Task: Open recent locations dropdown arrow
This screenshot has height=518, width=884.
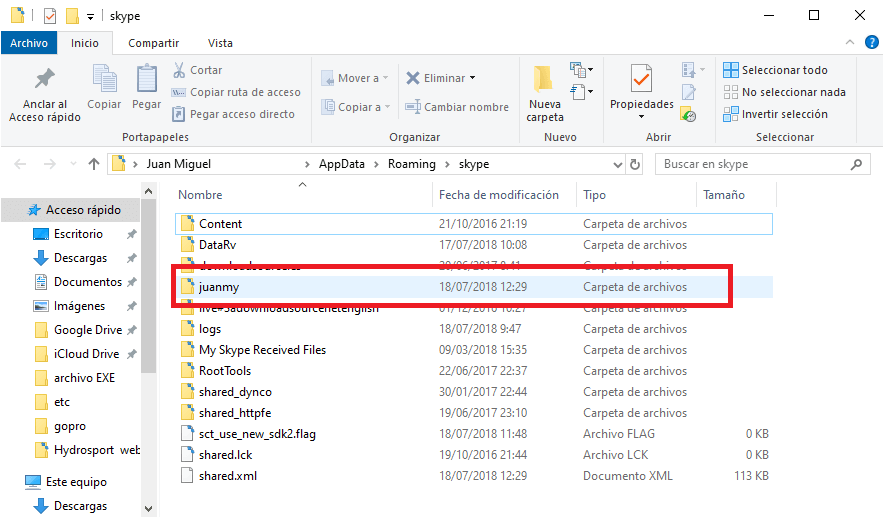Action: pyautogui.click(x=73, y=164)
